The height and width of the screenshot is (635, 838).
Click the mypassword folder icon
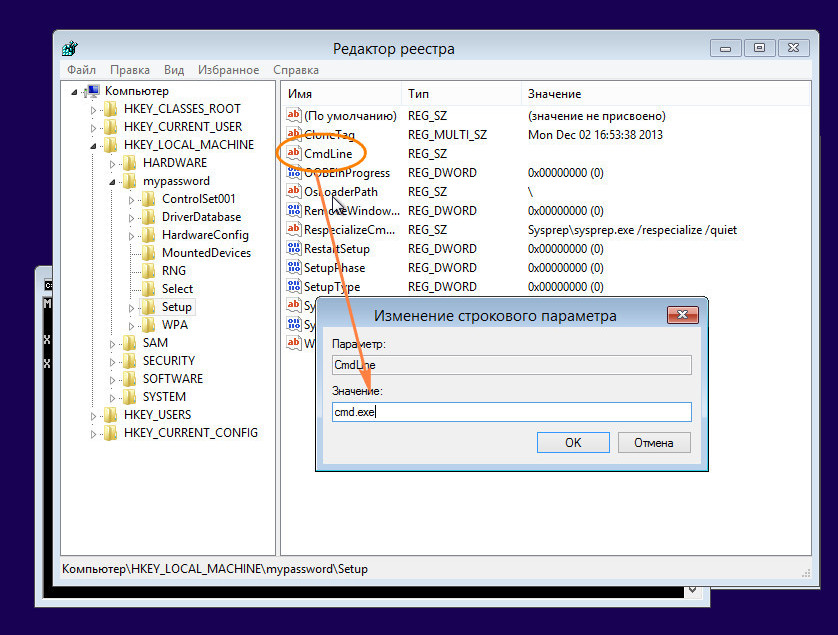(131, 181)
